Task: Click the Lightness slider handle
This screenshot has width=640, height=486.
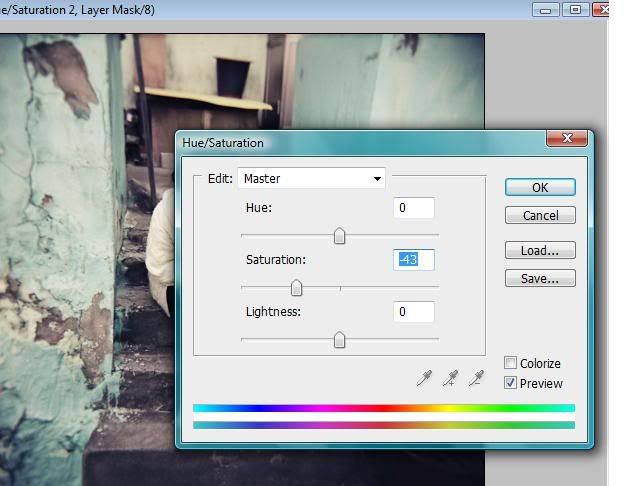Action: coord(339,340)
